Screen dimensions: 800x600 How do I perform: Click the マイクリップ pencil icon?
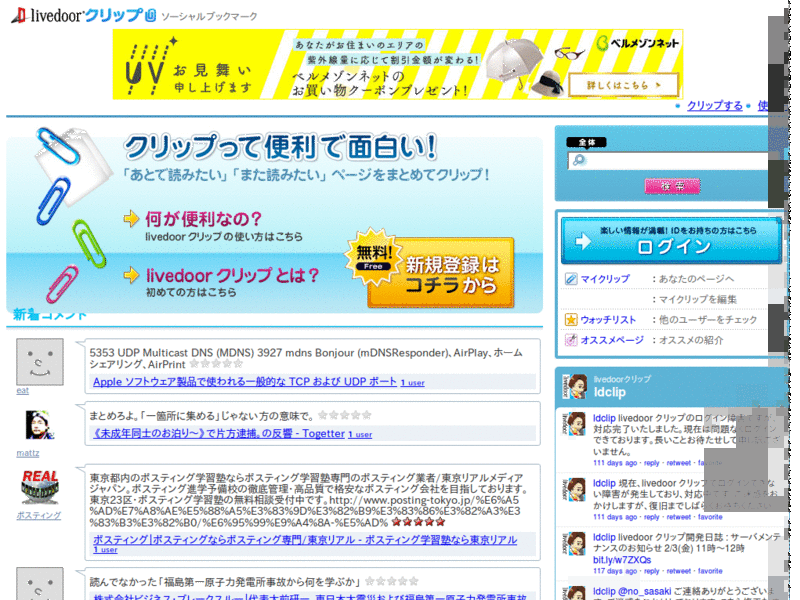point(571,279)
